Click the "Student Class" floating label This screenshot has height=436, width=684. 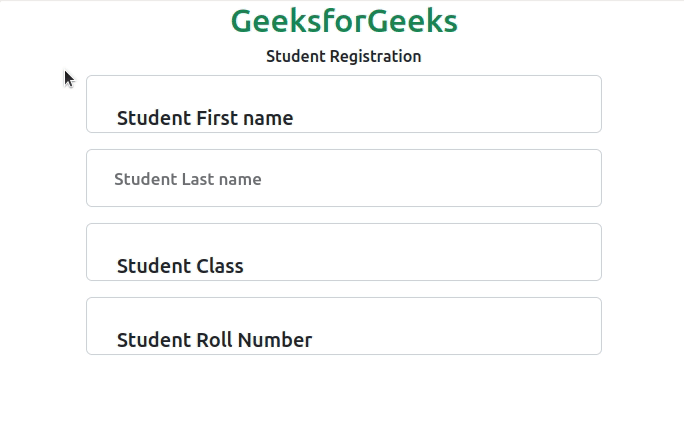tap(180, 266)
